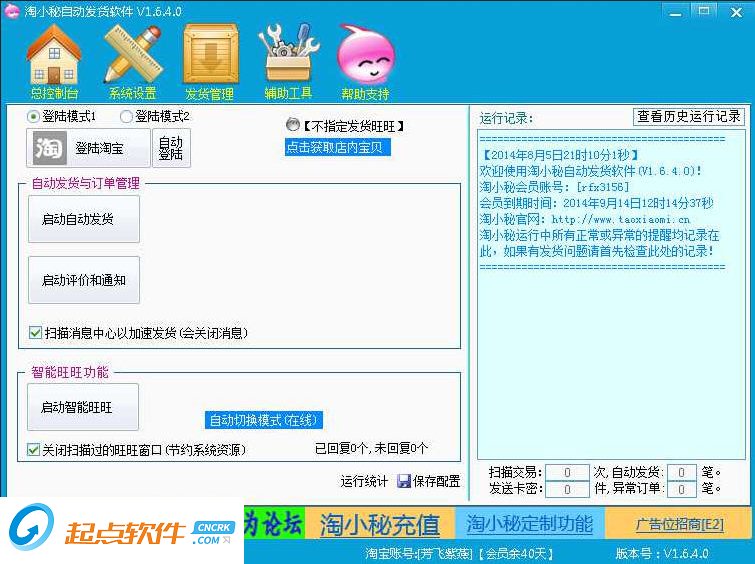The width and height of the screenshot is (755, 564).
Task: Maximize the 淘小秘 window
Action: click(704, 11)
